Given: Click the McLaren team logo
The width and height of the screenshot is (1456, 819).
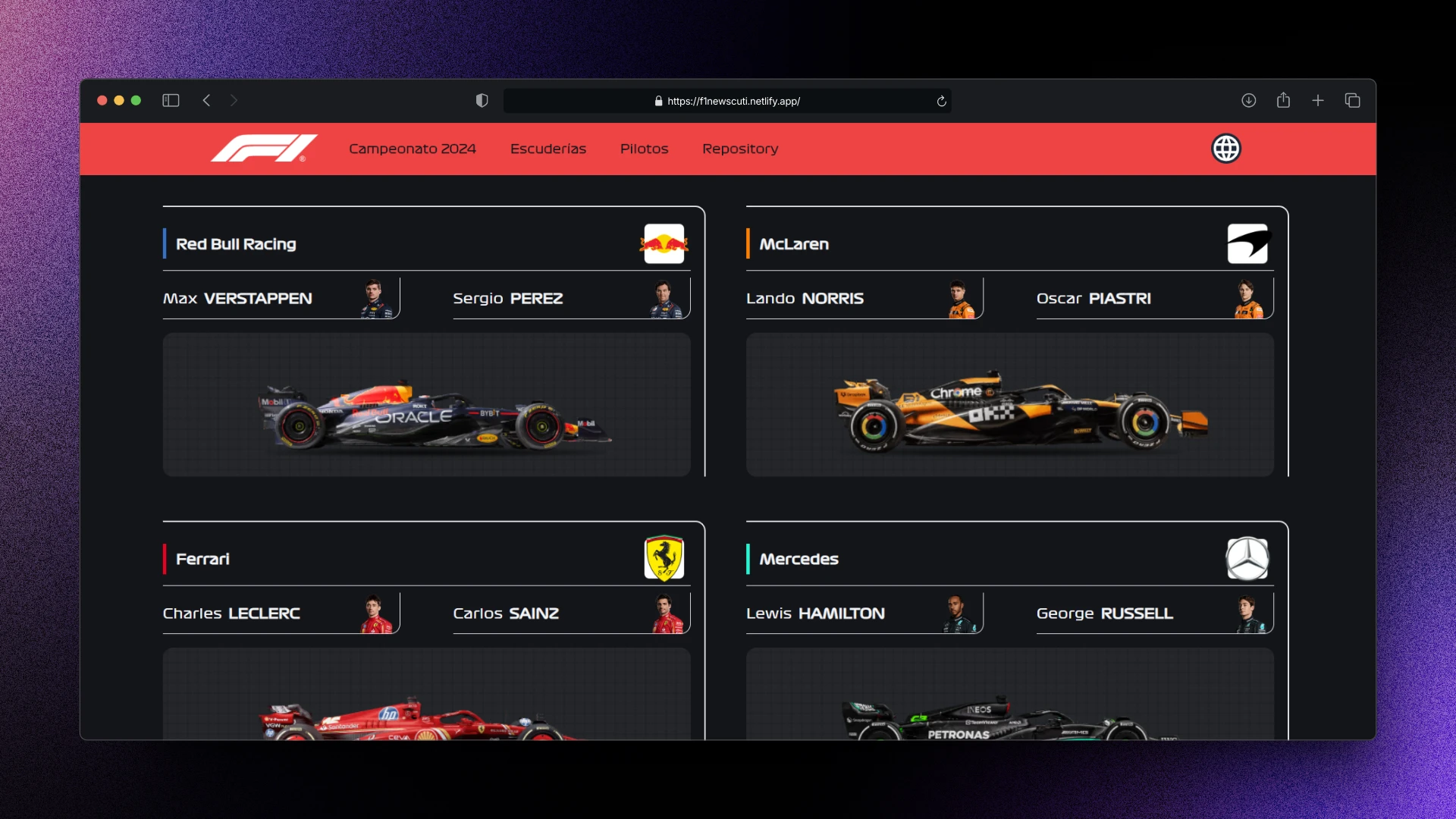Looking at the screenshot, I should pos(1247,243).
